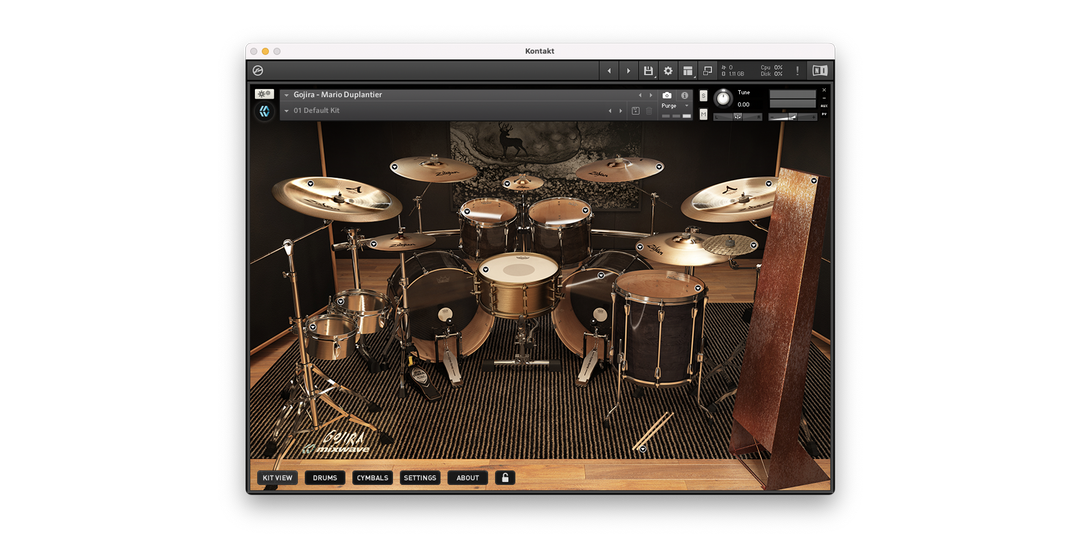Switch to the DRUMS tab
The image size is (1080, 541).
325,478
